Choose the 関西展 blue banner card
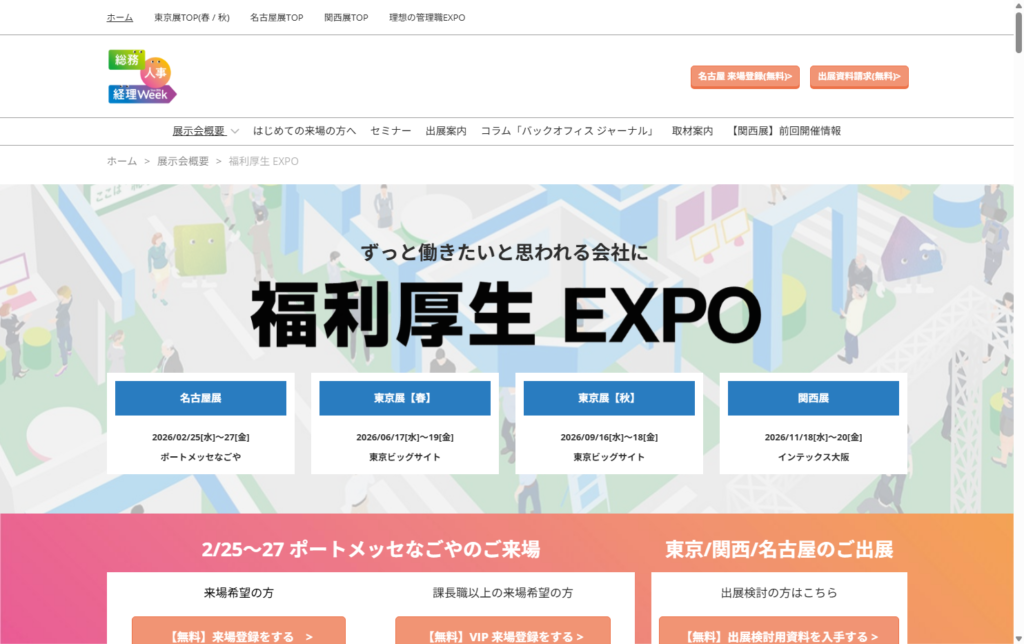 [x=813, y=398]
